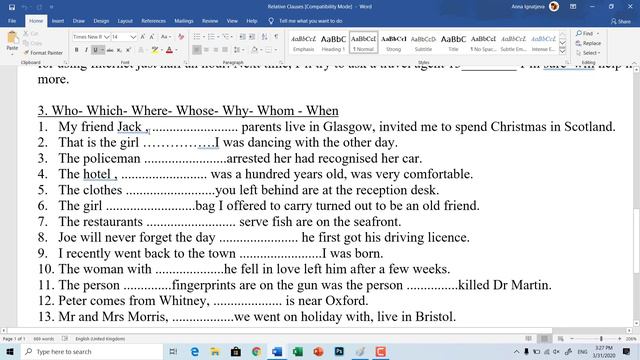Apply superscript formatting
The height and width of the screenshot is (360, 640).
[x=128, y=50]
